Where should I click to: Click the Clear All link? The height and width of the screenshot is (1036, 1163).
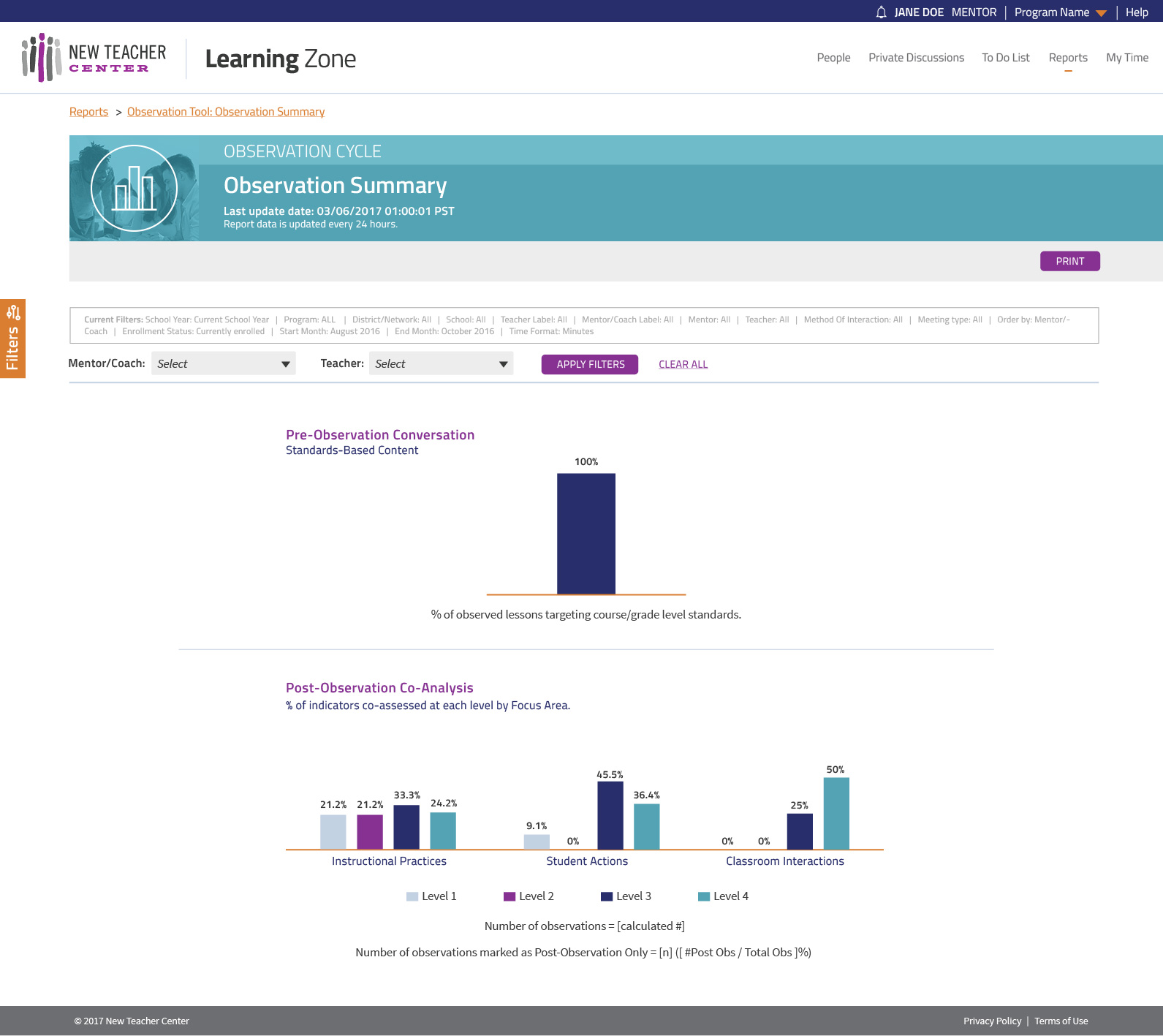(683, 364)
